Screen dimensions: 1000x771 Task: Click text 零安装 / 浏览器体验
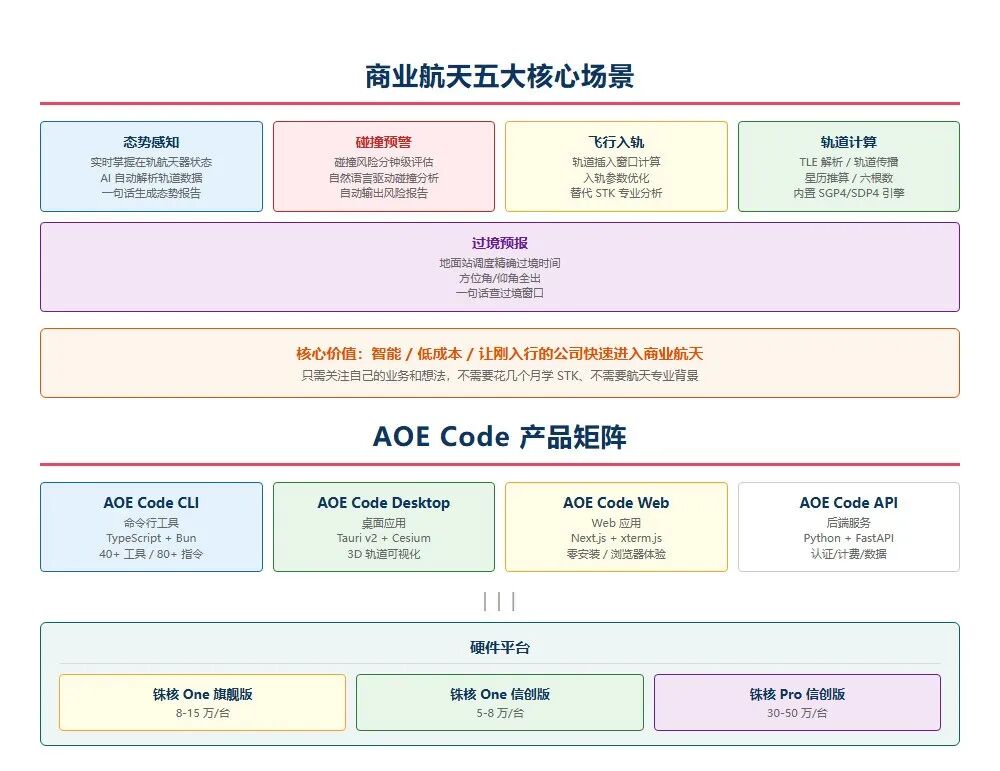616,554
